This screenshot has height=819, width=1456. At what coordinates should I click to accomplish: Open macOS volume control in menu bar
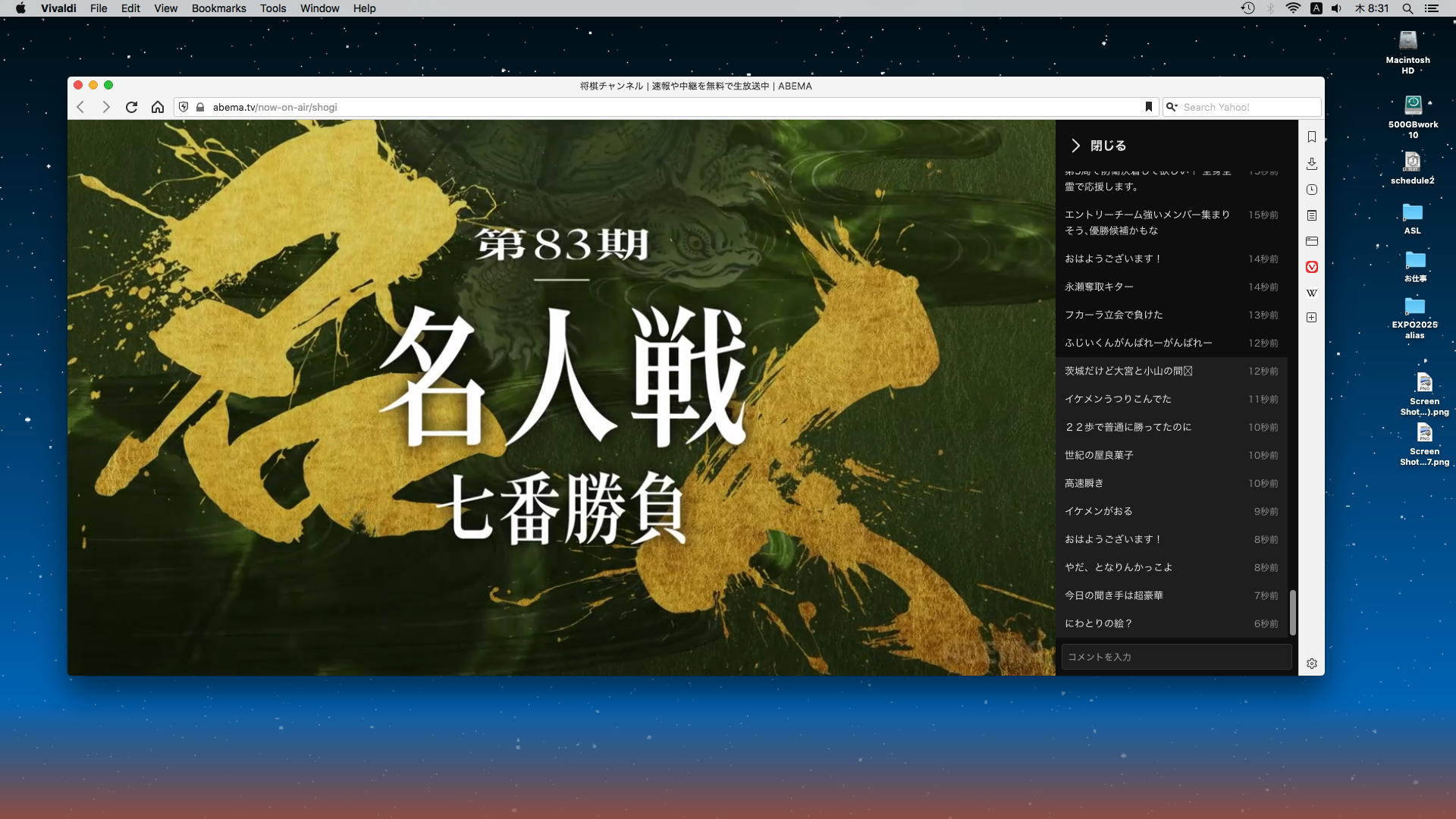click(1336, 8)
